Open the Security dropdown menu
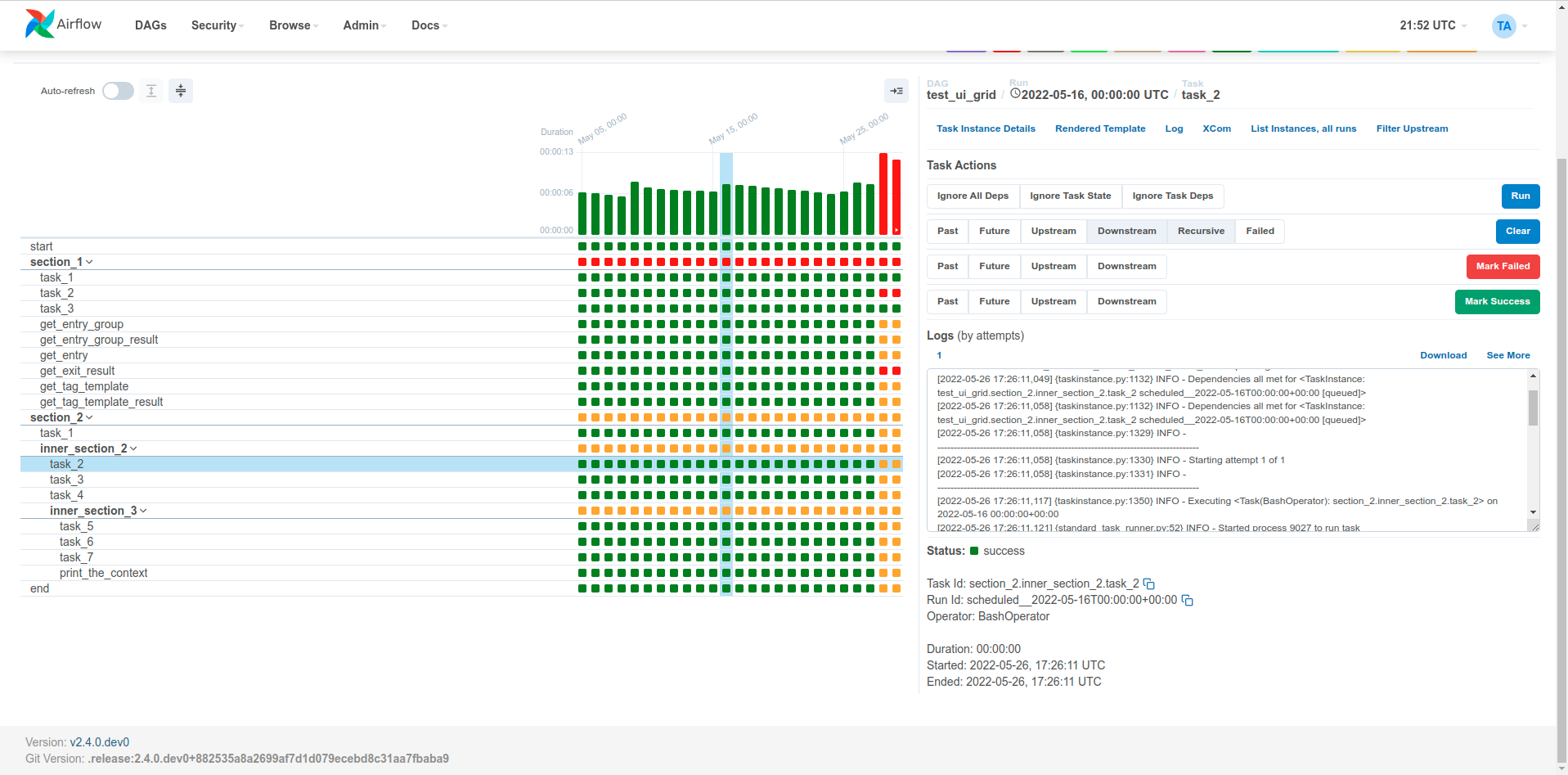This screenshot has height=775, width=1568. [218, 25]
